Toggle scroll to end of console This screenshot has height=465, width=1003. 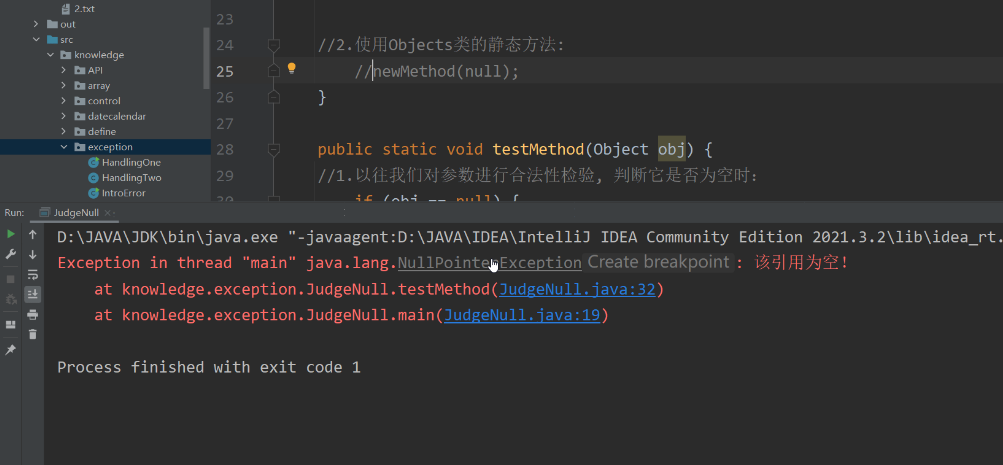pos(33,294)
